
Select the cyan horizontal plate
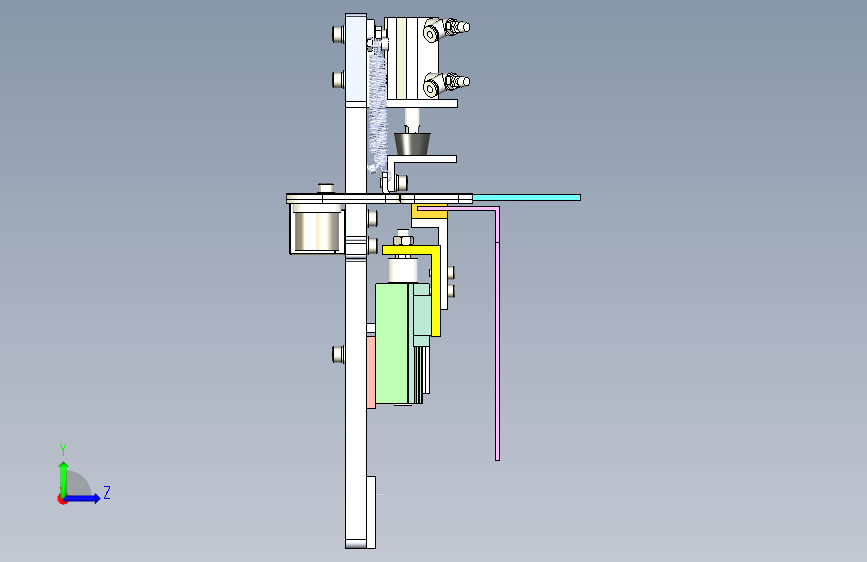click(526, 197)
